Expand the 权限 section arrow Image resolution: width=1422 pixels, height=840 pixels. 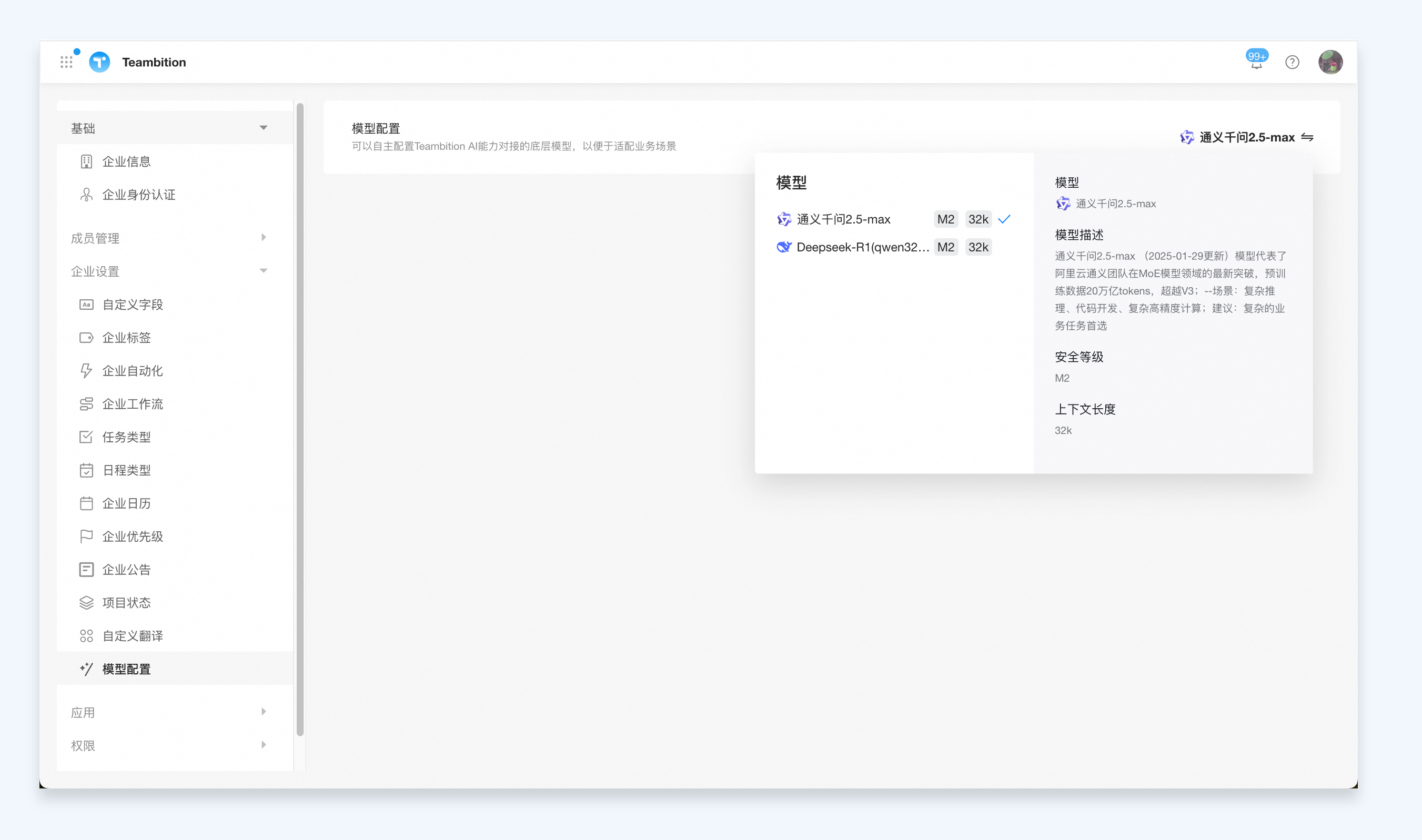click(x=263, y=745)
